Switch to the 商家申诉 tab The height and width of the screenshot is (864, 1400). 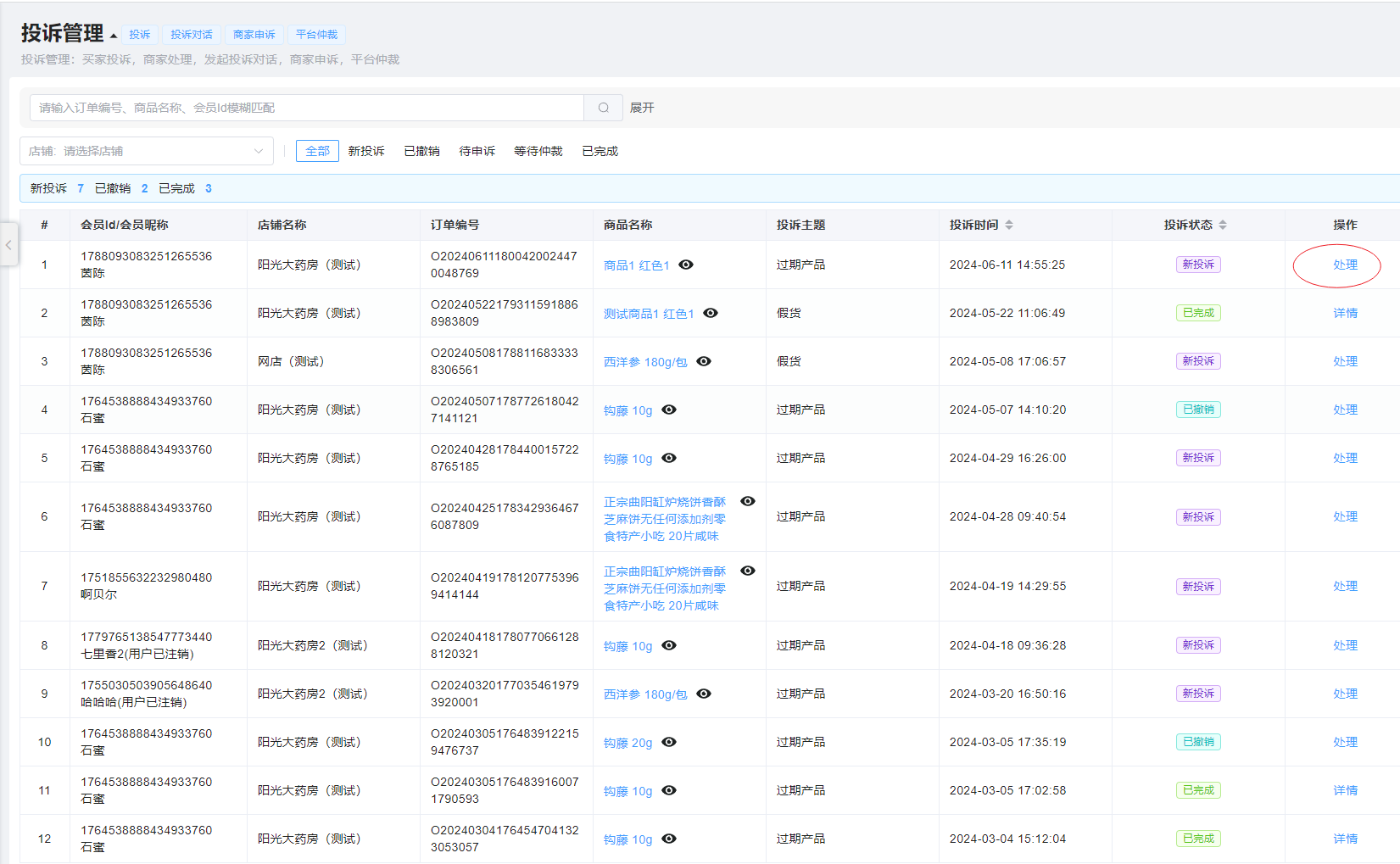click(254, 35)
